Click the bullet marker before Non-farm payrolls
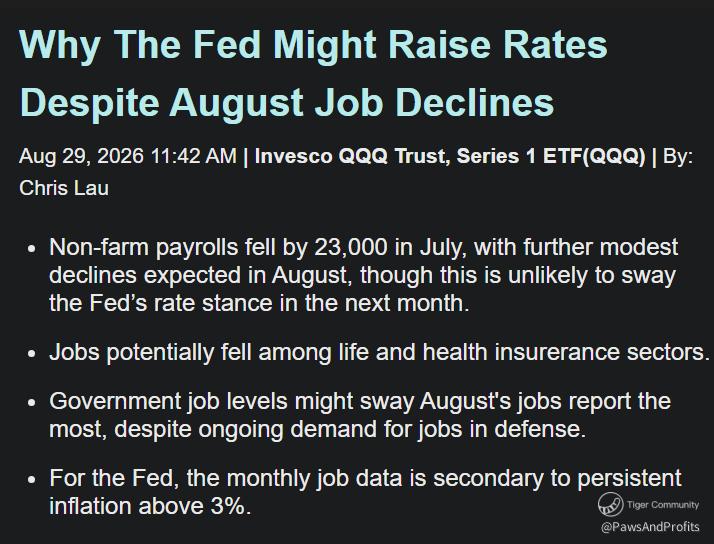The width and height of the screenshot is (714, 544). point(31,249)
